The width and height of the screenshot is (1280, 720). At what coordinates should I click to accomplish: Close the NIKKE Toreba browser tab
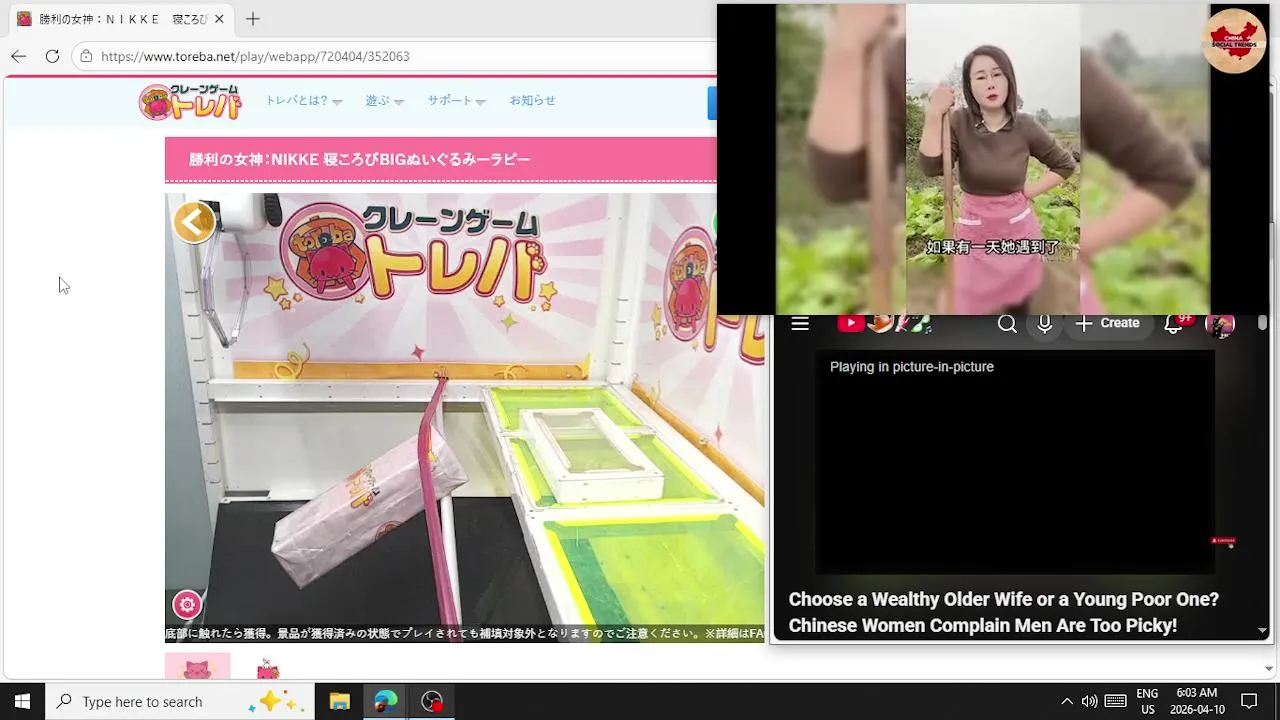coord(219,19)
